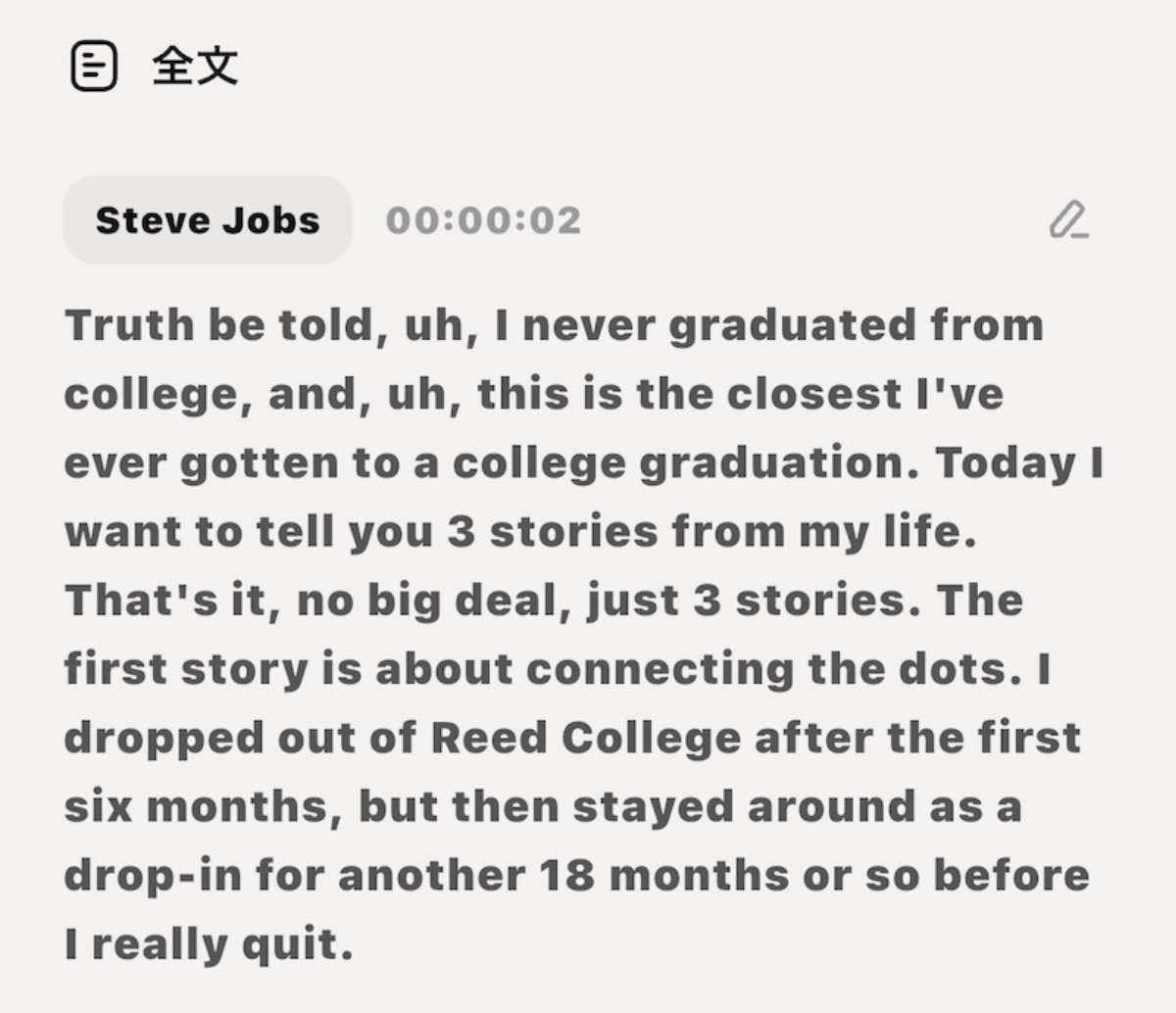Click the pencil edit icon

(1068, 219)
